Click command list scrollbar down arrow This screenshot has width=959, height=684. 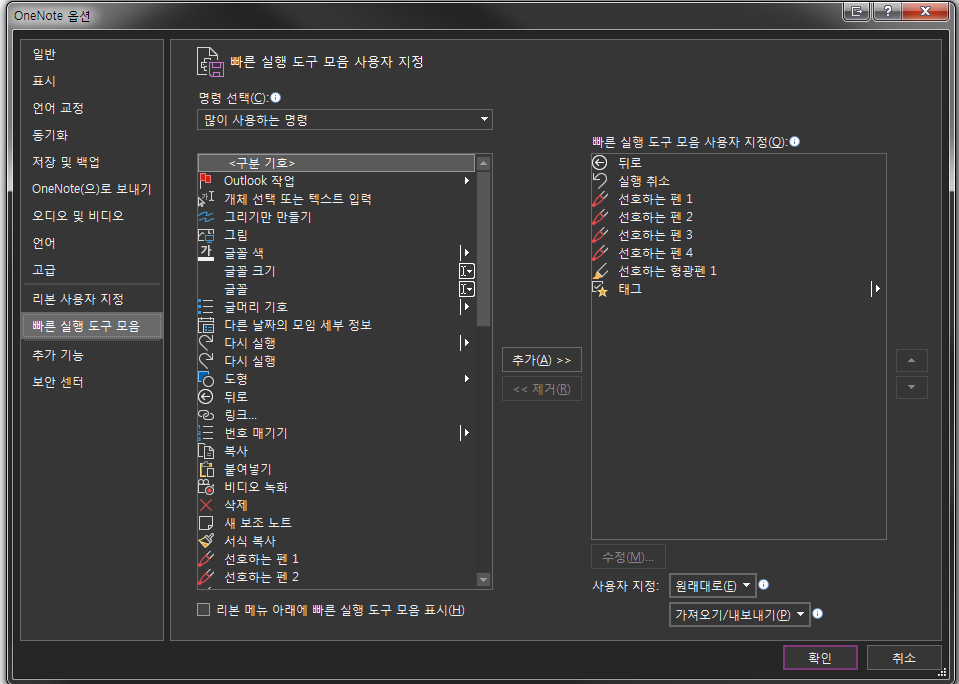tap(483, 579)
